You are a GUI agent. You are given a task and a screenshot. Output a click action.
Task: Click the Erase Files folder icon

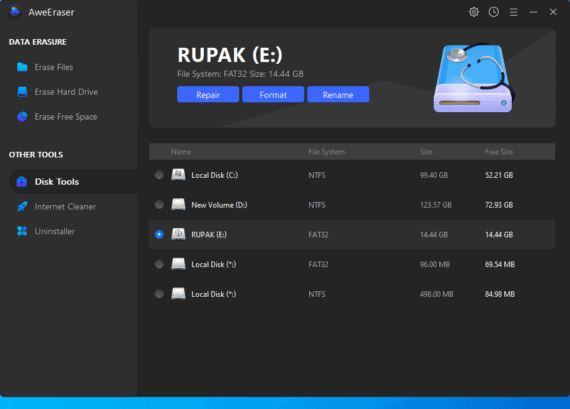tap(22, 67)
